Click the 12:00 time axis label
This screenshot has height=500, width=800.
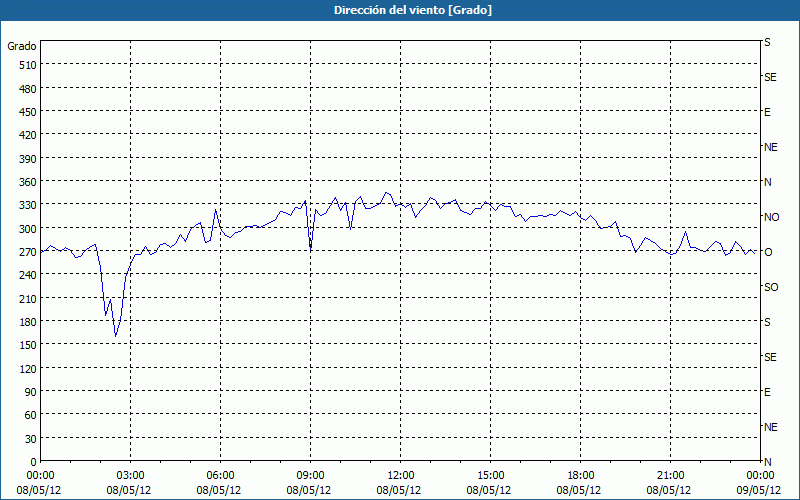pos(401,476)
